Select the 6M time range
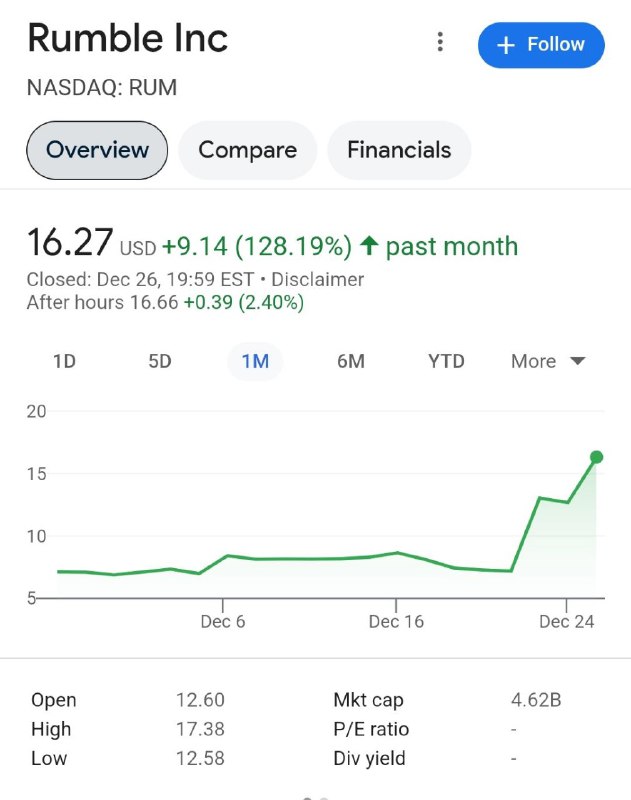Viewport: 631px width, 800px height. tap(351, 361)
